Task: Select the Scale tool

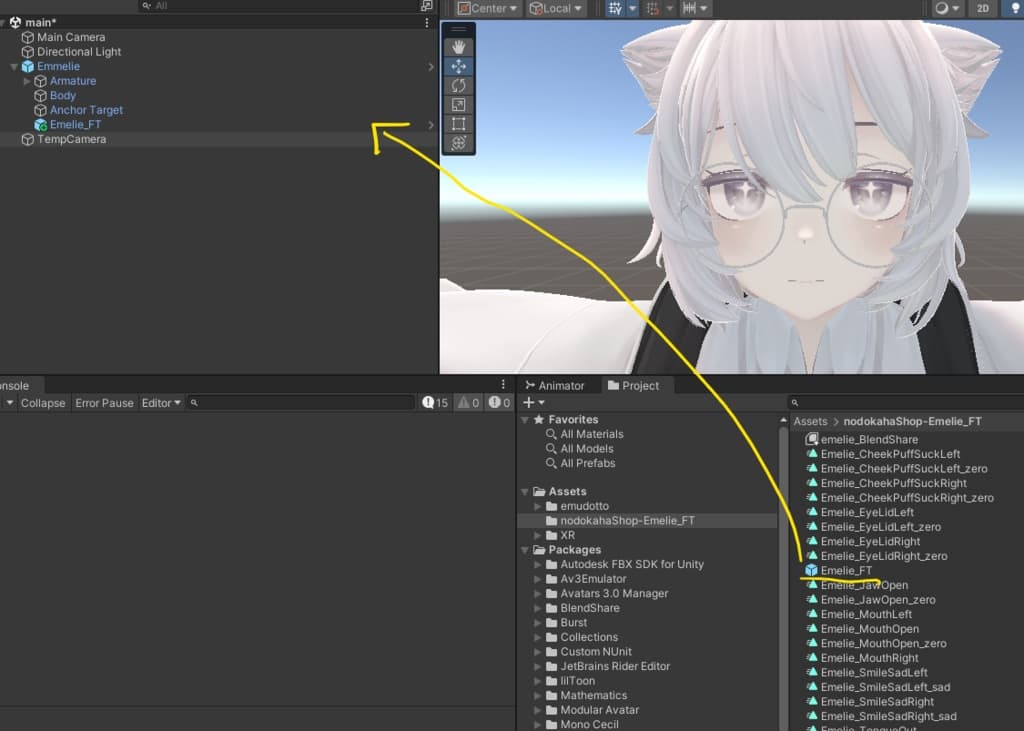Action: pos(458,104)
